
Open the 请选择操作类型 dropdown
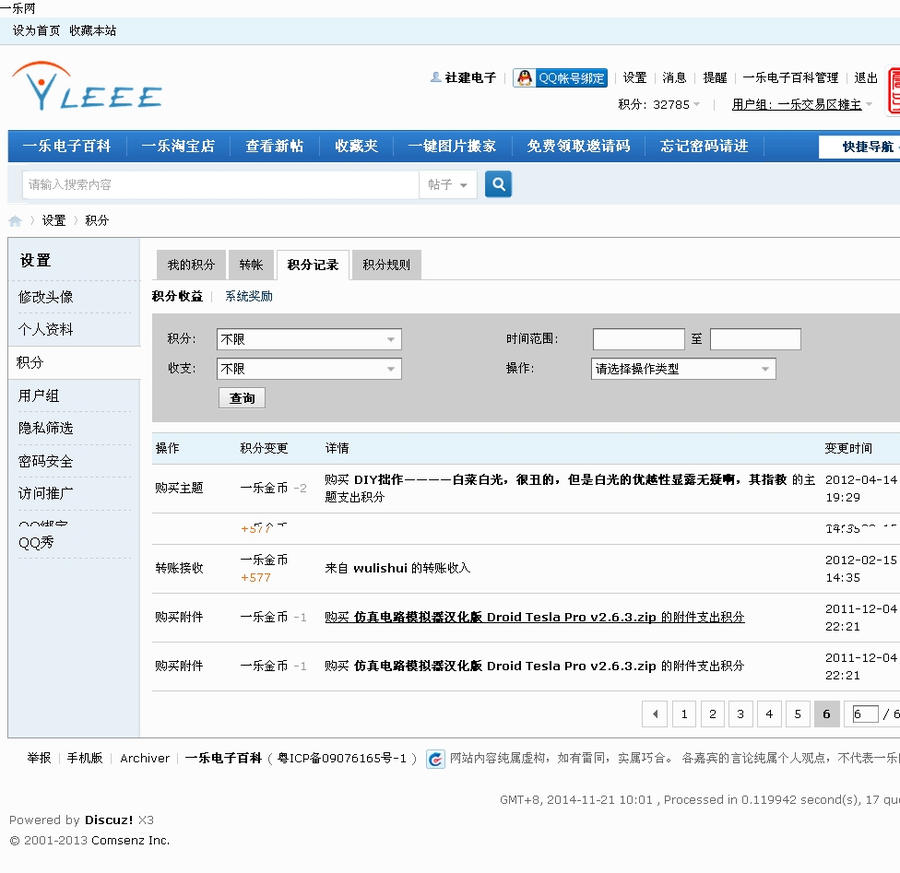683,368
